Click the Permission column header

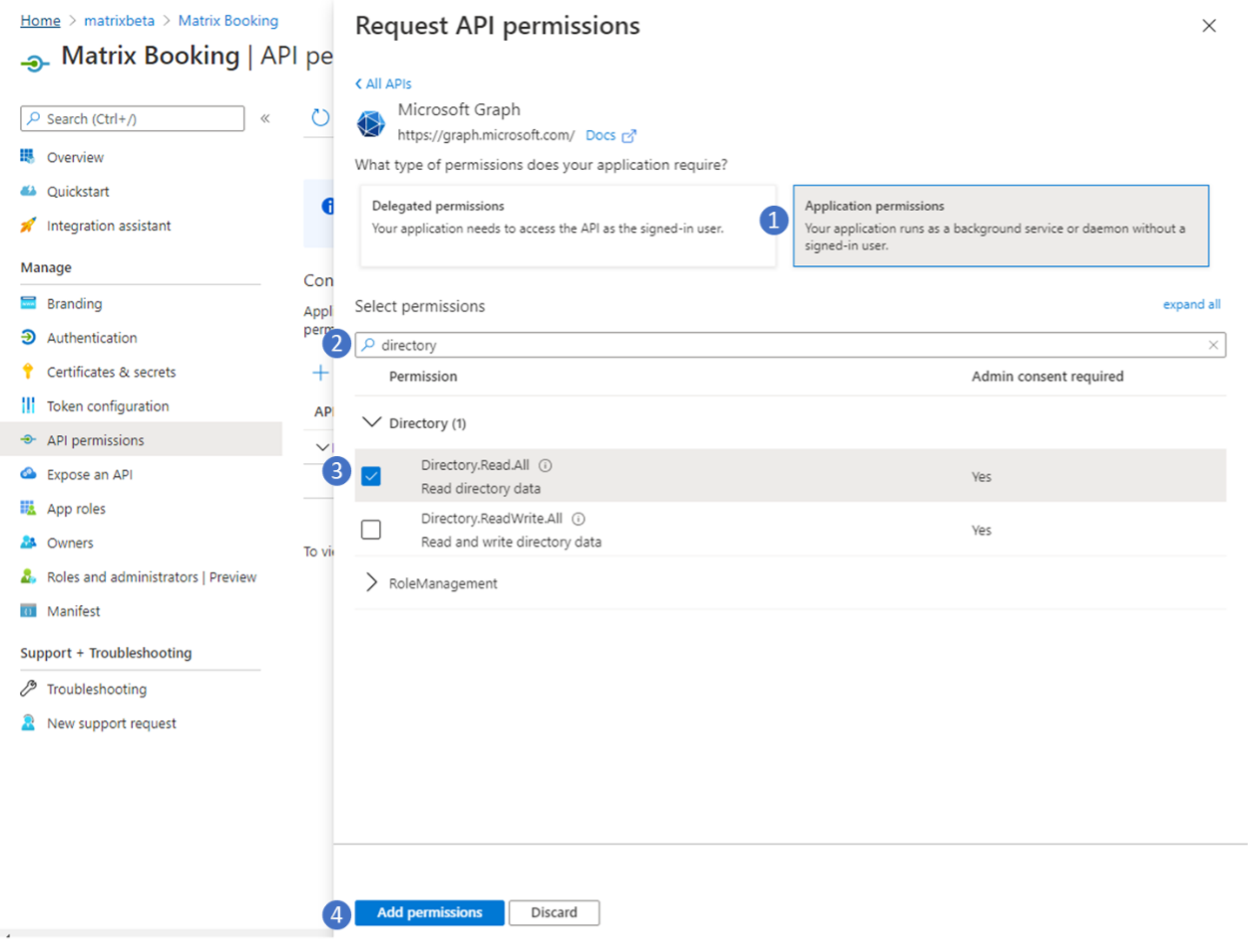(x=423, y=377)
